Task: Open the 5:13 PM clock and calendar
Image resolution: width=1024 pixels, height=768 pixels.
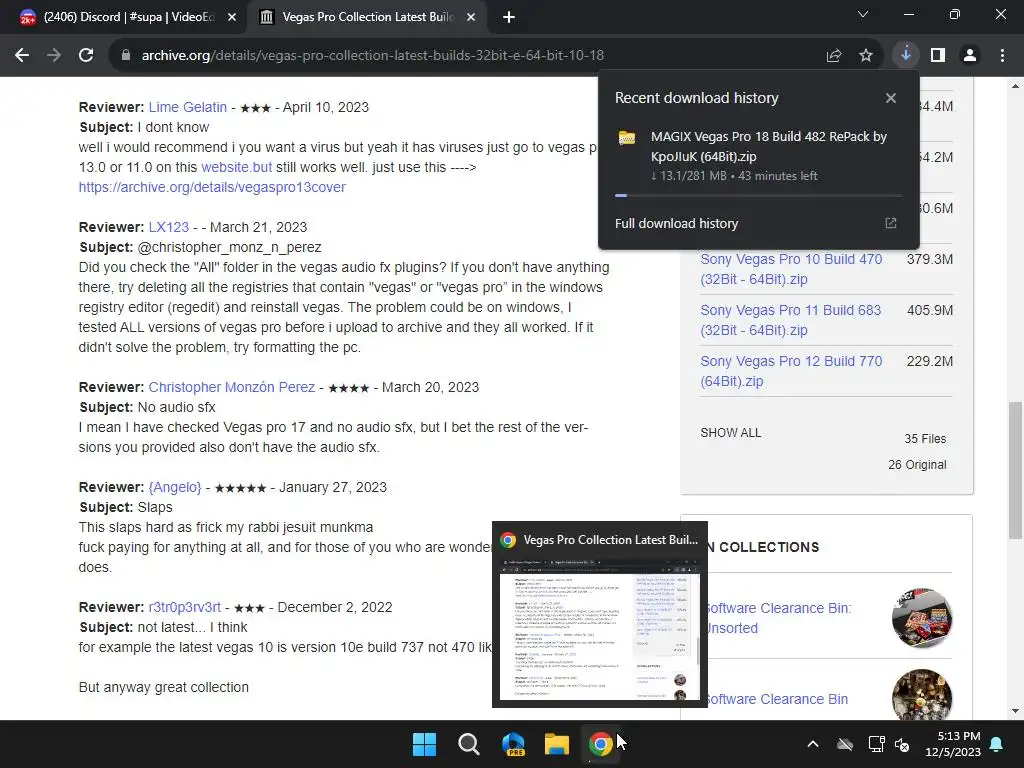Action: click(x=953, y=744)
